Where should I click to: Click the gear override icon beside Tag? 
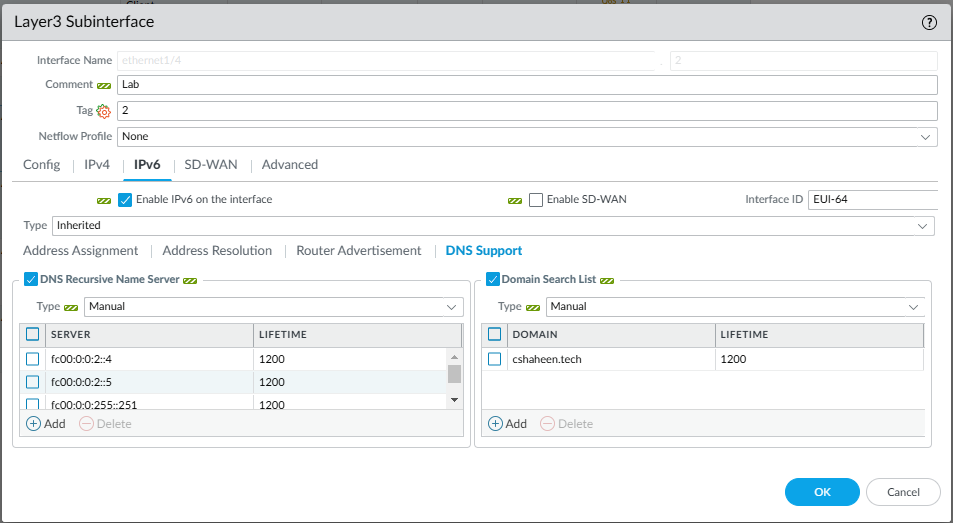(x=103, y=111)
